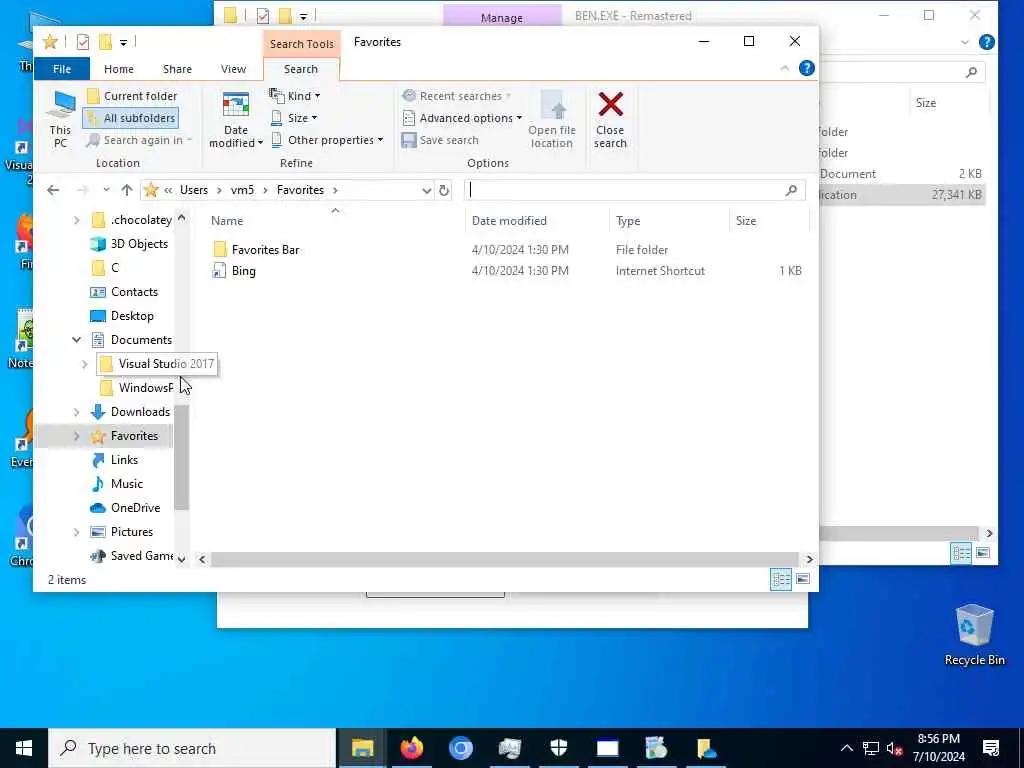The height and width of the screenshot is (768, 1024).
Task: Go back with the left arrow
Action: pyautogui.click(x=53, y=190)
